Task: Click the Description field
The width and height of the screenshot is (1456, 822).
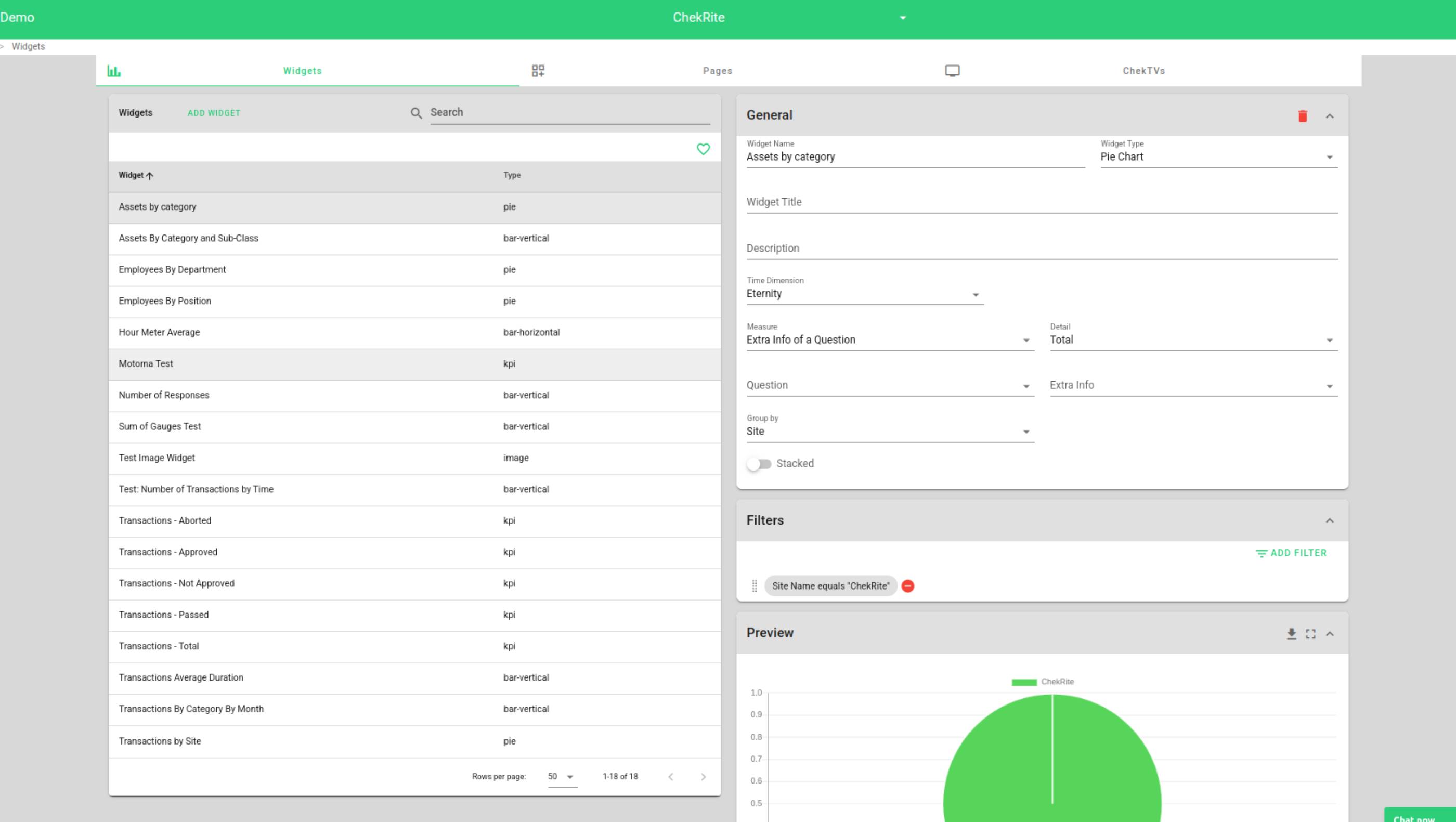Action: (1042, 249)
